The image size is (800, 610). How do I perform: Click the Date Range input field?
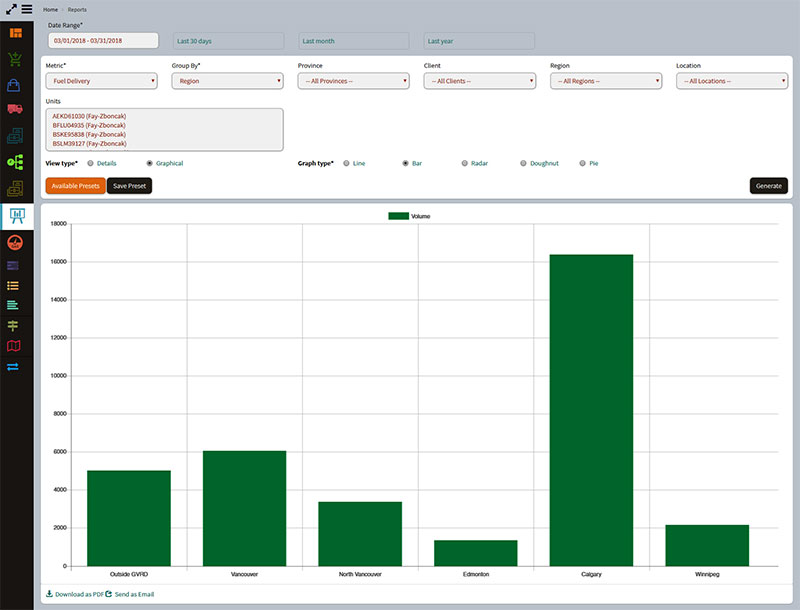click(103, 41)
